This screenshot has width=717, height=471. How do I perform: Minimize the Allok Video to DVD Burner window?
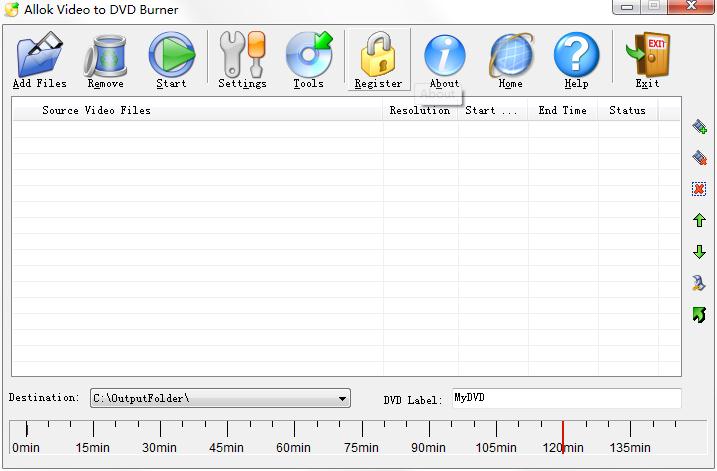point(627,6)
